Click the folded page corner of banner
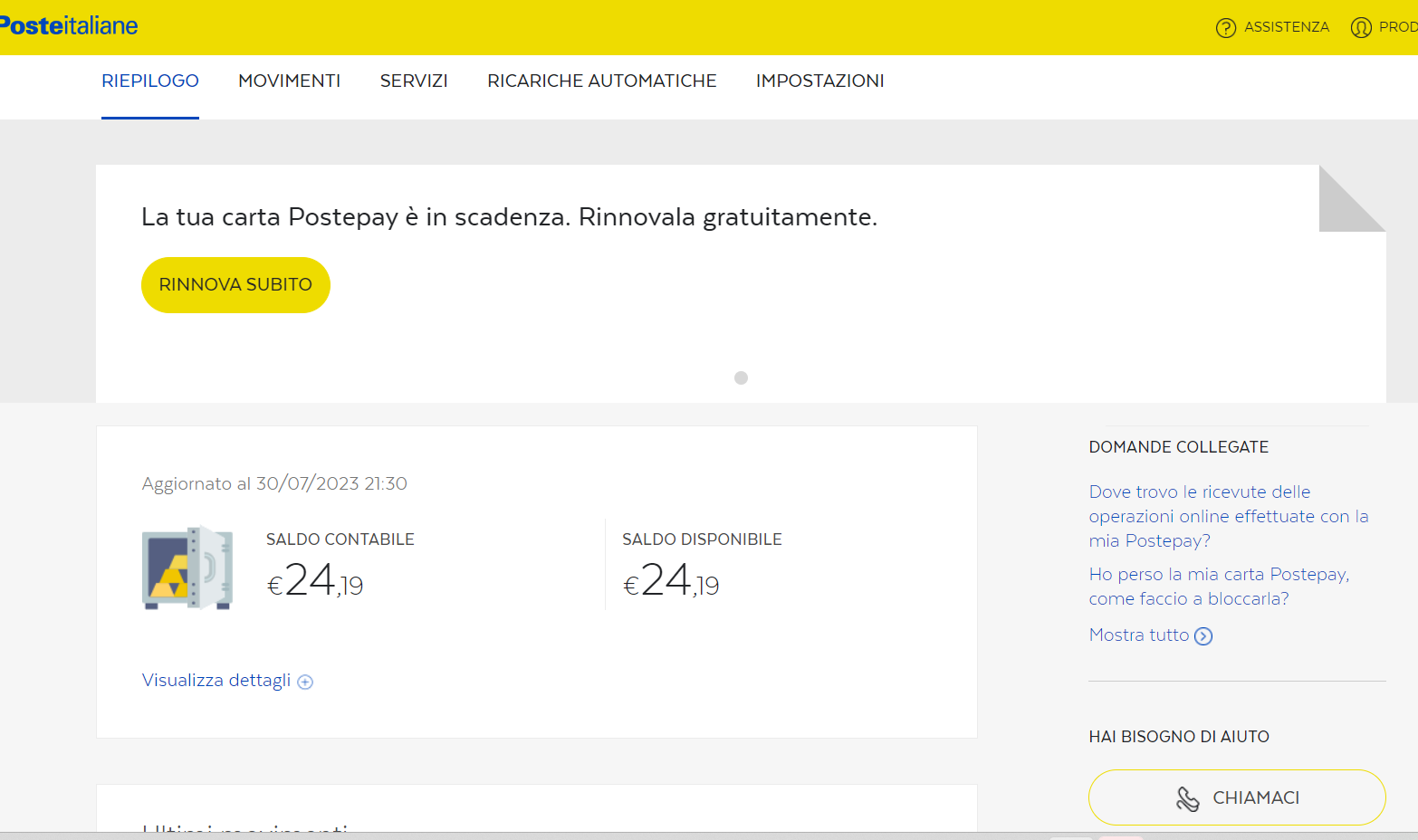 tap(1352, 199)
